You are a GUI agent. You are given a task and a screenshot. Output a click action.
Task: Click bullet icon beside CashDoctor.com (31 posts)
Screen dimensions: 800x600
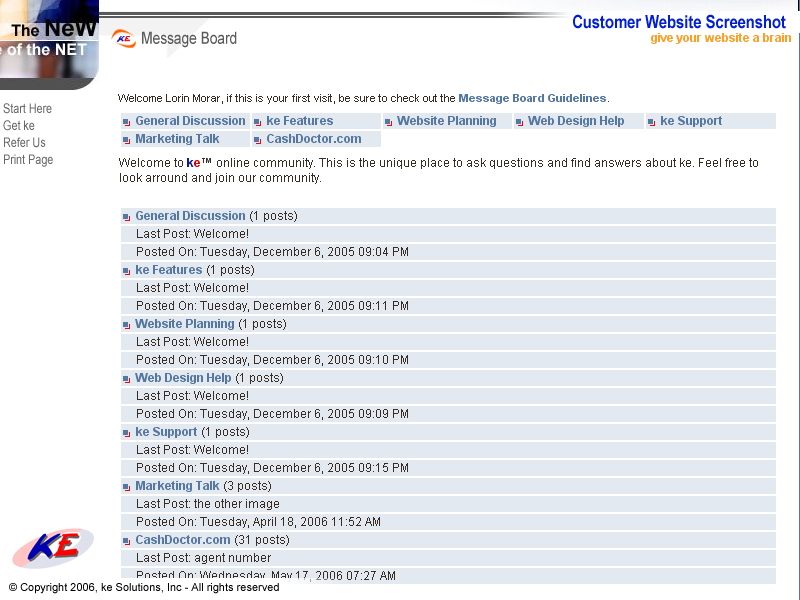click(x=127, y=541)
